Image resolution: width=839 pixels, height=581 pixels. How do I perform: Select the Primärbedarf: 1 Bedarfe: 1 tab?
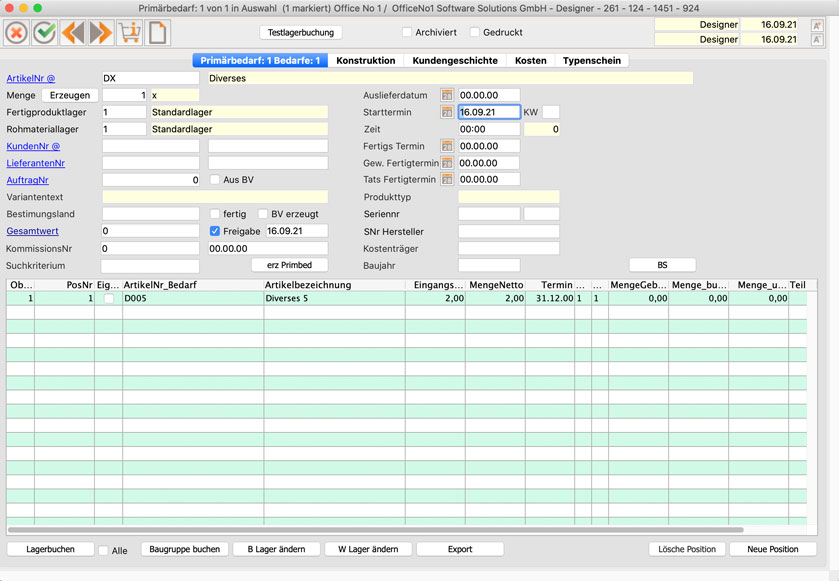tap(260, 60)
